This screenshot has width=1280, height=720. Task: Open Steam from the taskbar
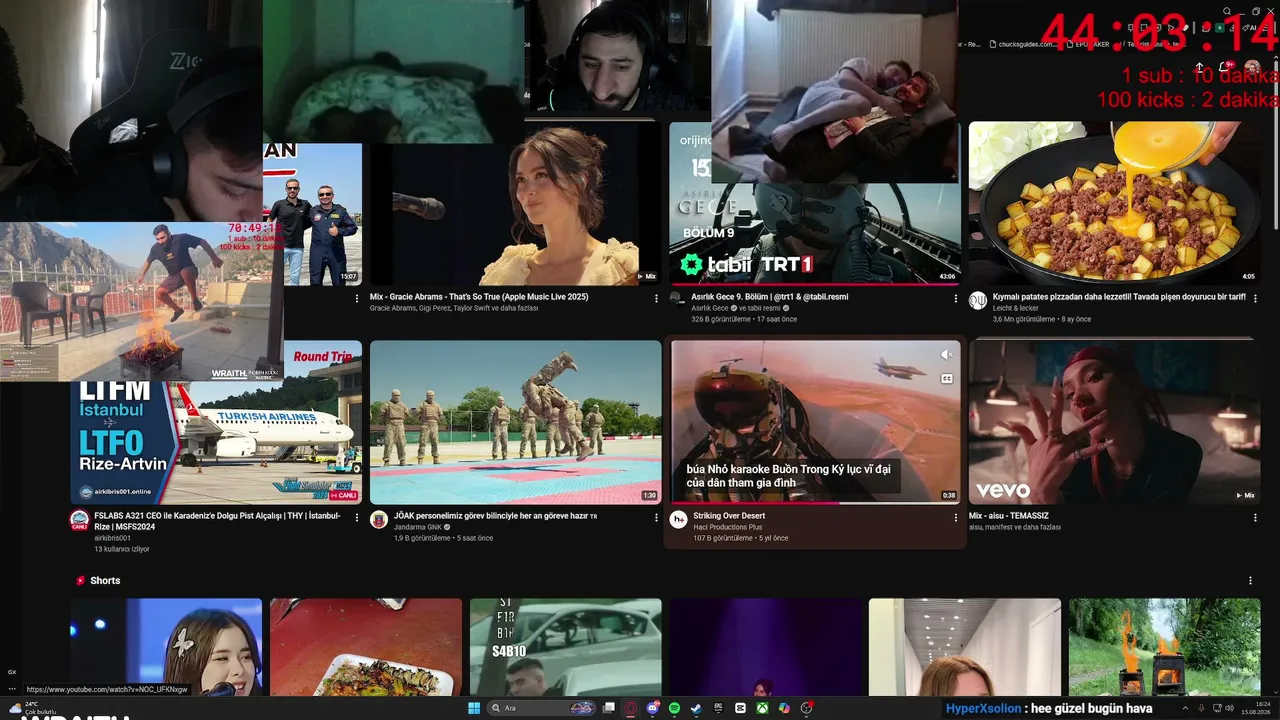pyautogui.click(x=696, y=708)
